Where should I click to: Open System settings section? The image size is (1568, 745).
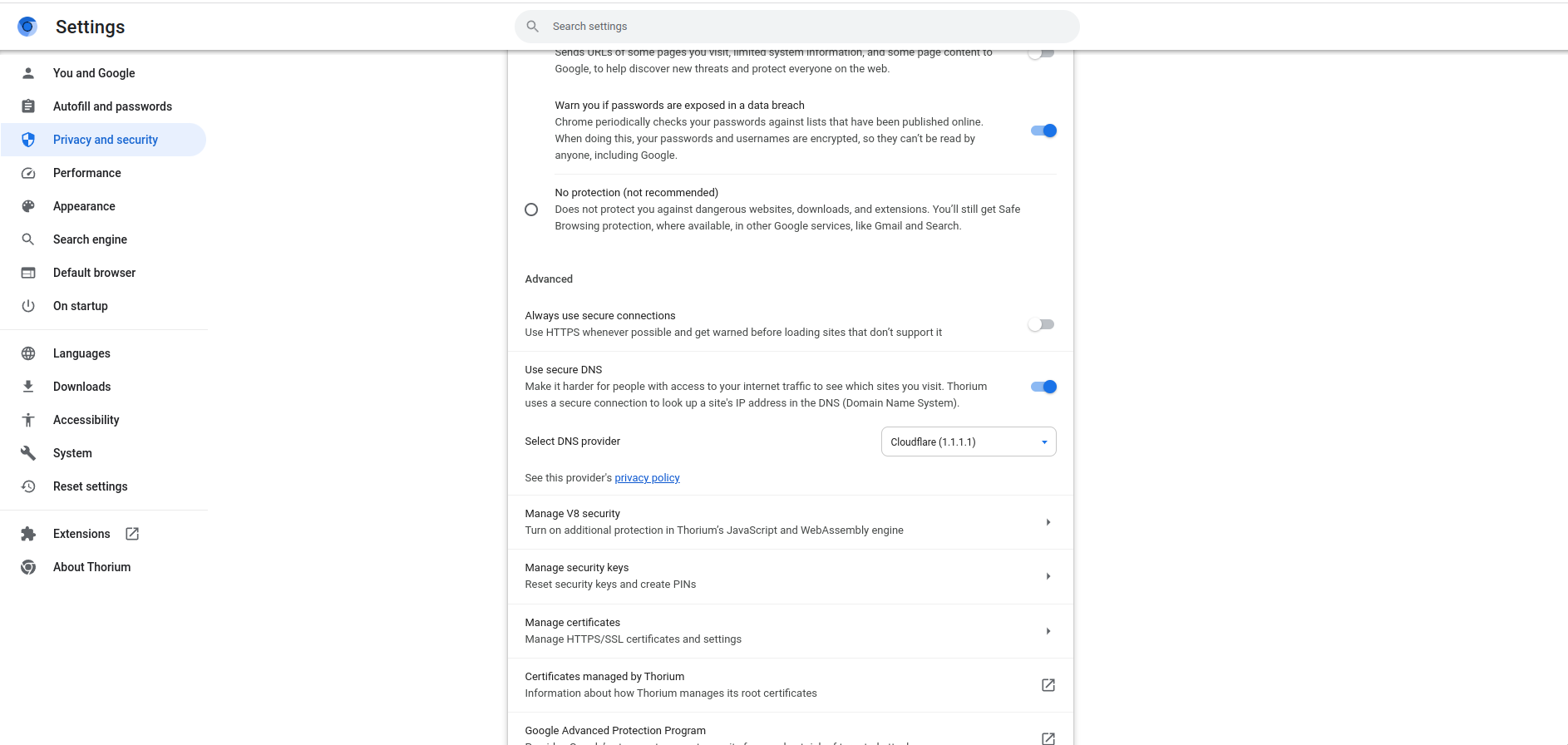[103, 453]
